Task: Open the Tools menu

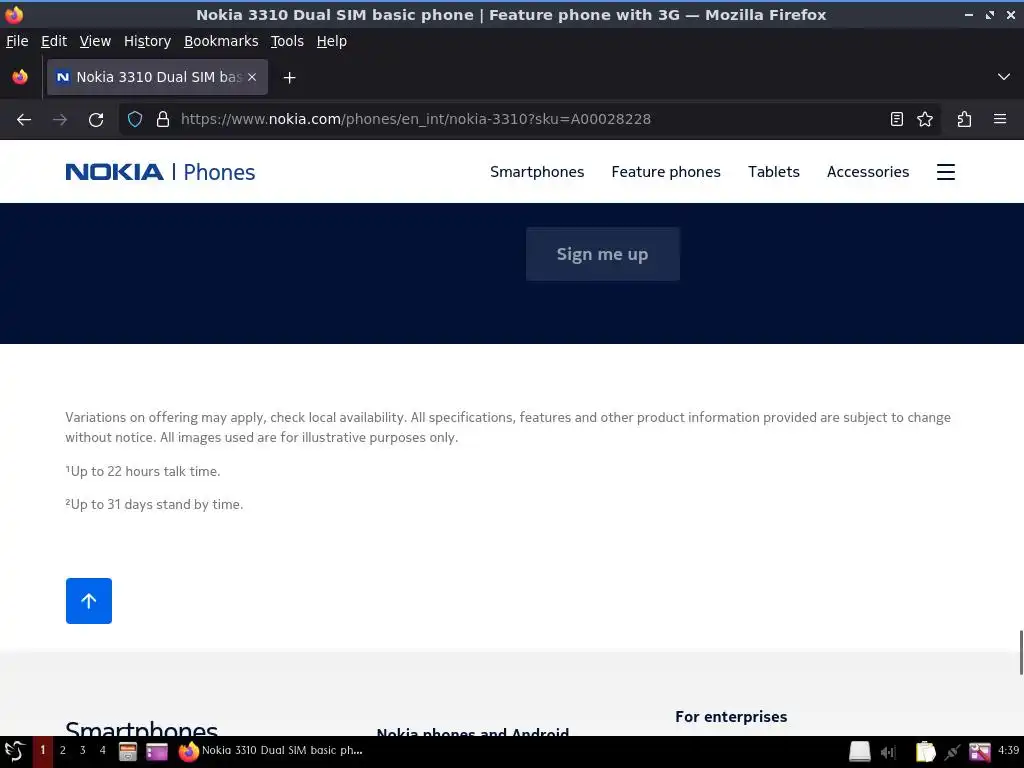Action: point(287,41)
